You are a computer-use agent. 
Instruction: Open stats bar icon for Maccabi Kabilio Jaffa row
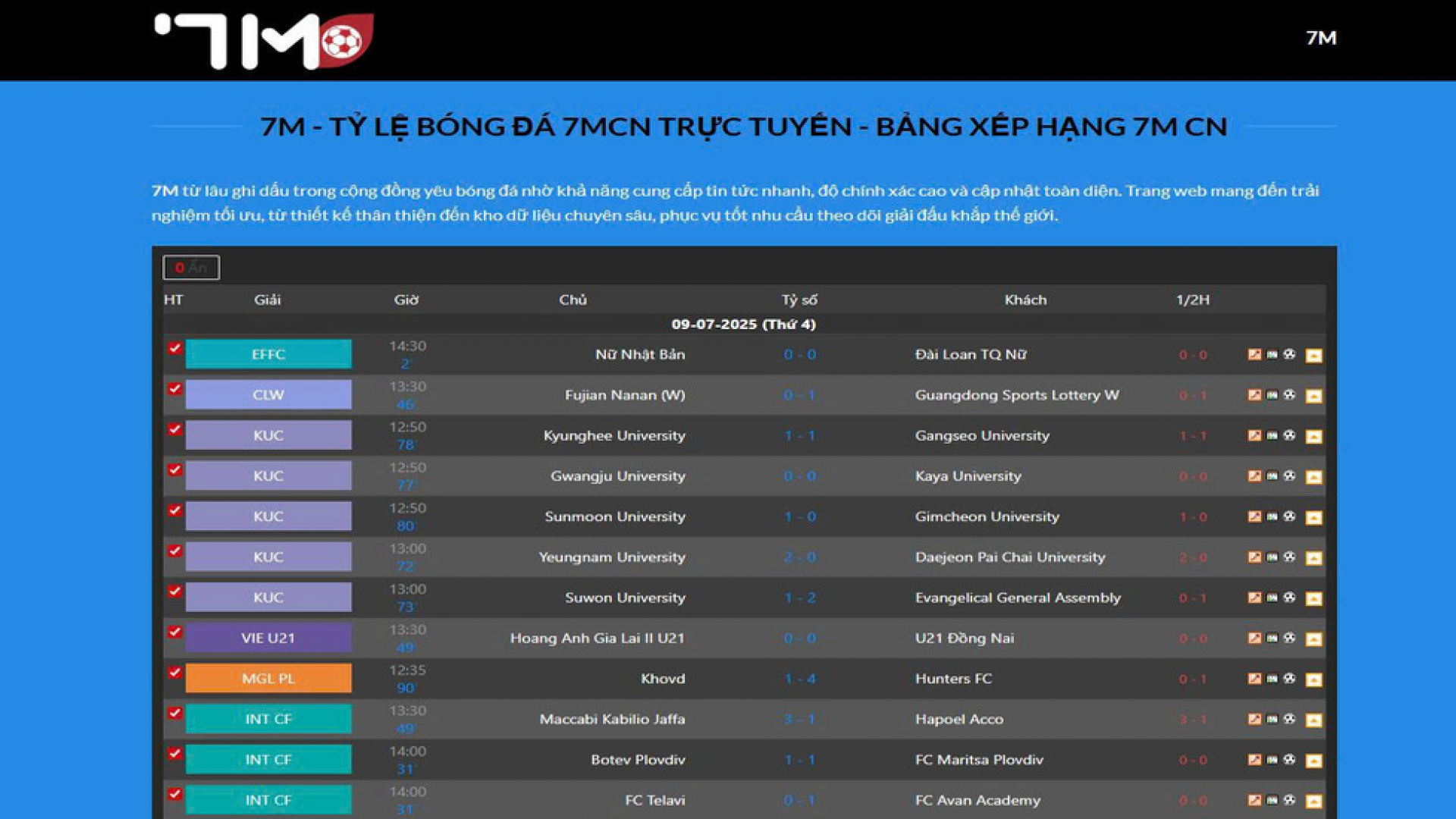point(1272,719)
